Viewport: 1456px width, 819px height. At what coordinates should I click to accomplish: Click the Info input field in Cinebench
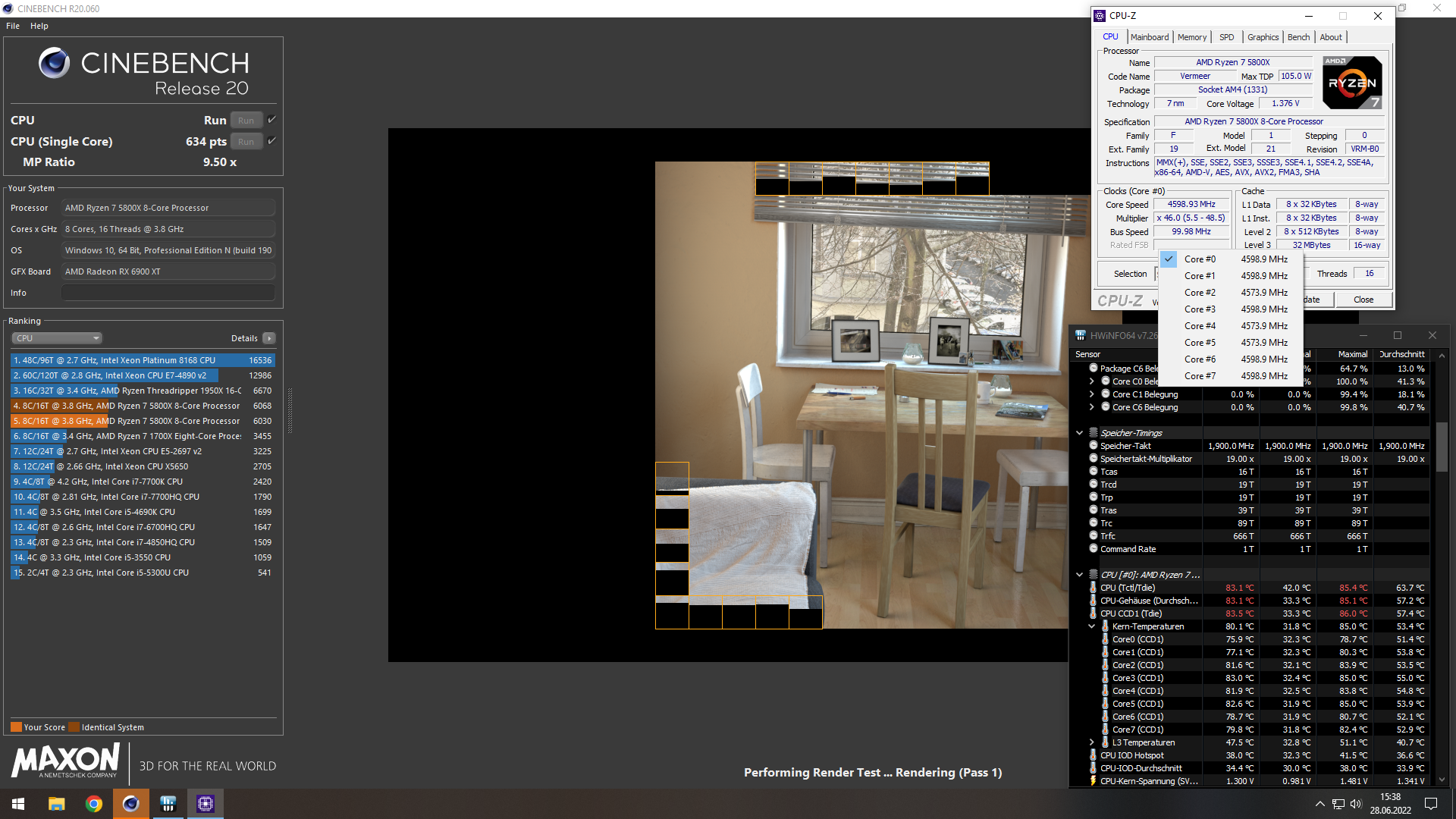pos(168,293)
